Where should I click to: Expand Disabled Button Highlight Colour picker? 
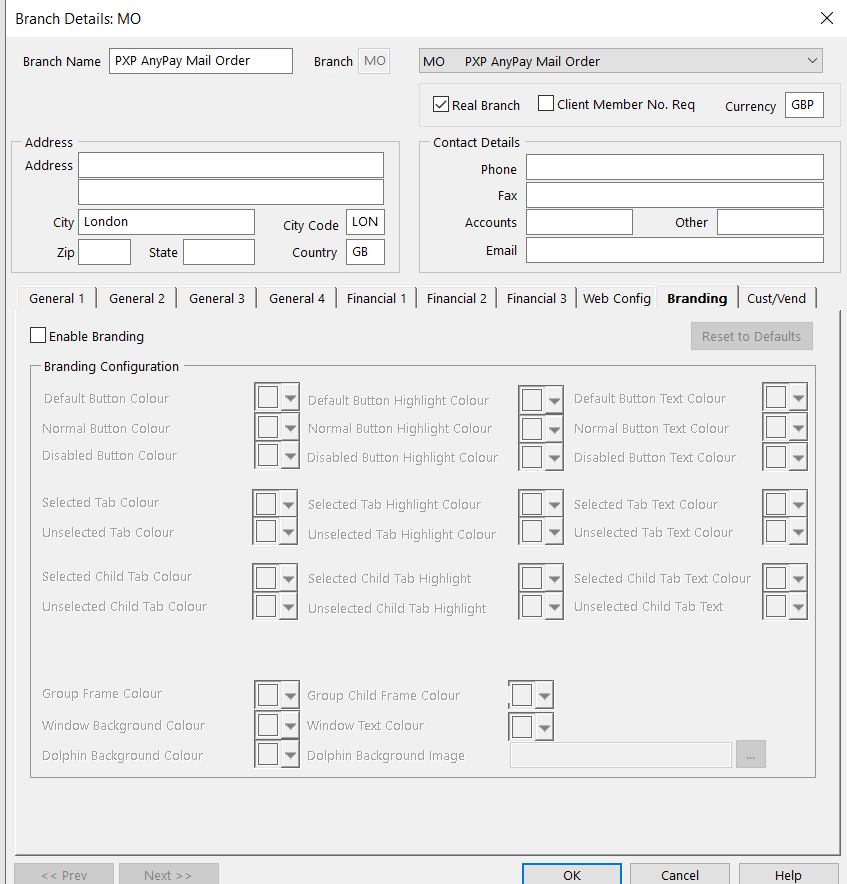point(554,457)
